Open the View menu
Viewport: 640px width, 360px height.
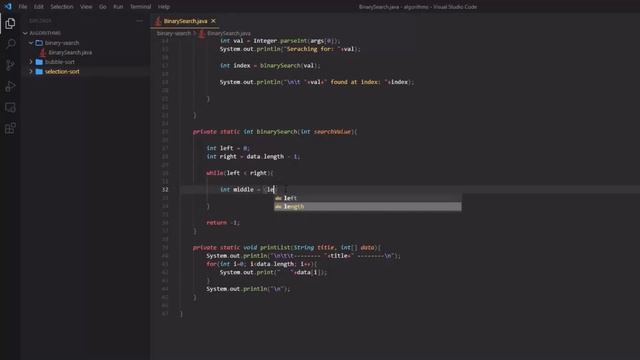point(86,7)
